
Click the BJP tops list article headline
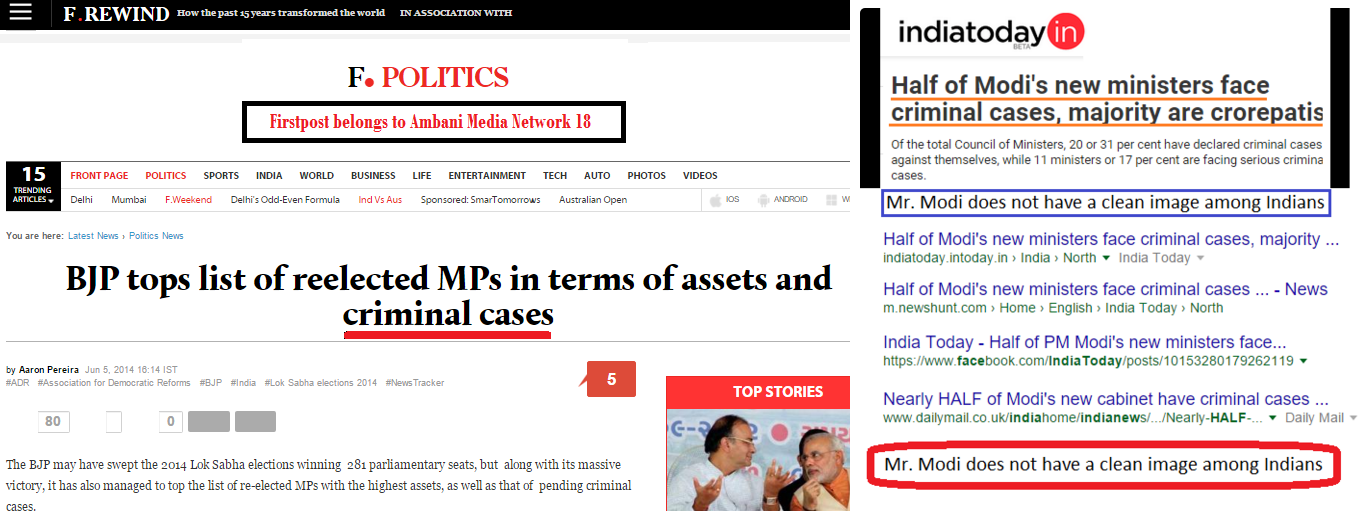448,296
